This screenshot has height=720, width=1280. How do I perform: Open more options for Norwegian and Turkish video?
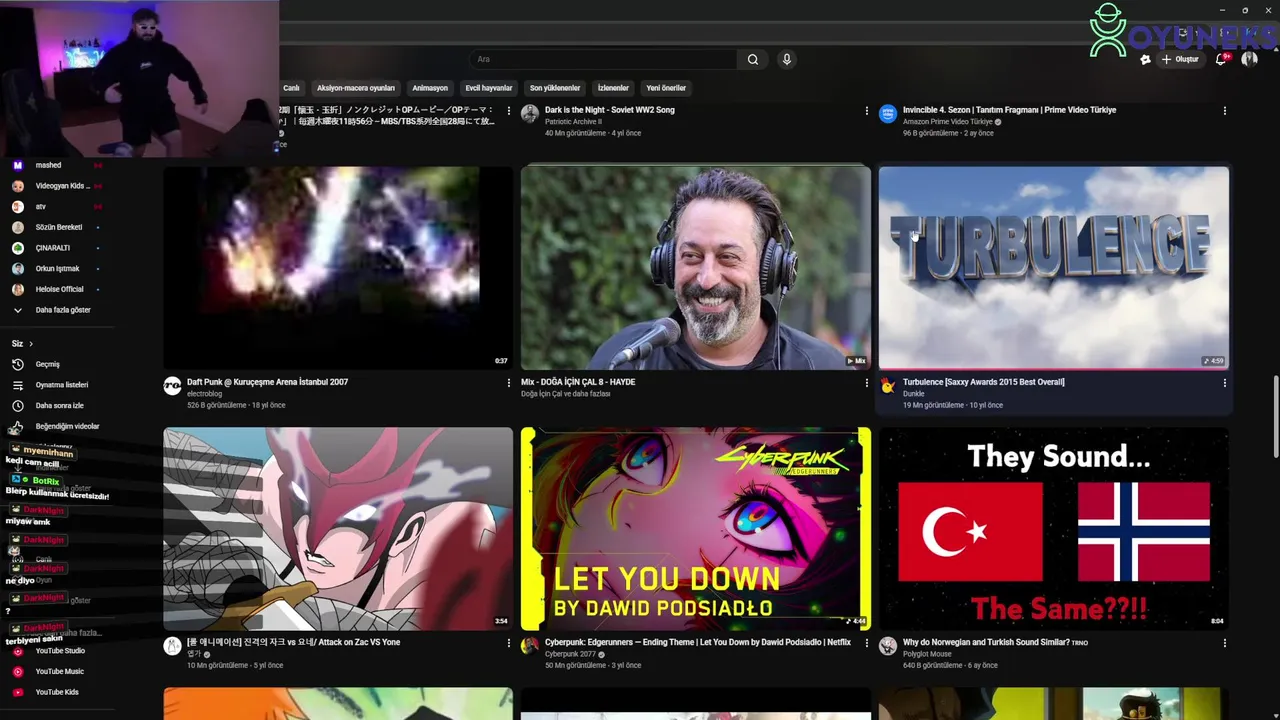[1225, 643]
